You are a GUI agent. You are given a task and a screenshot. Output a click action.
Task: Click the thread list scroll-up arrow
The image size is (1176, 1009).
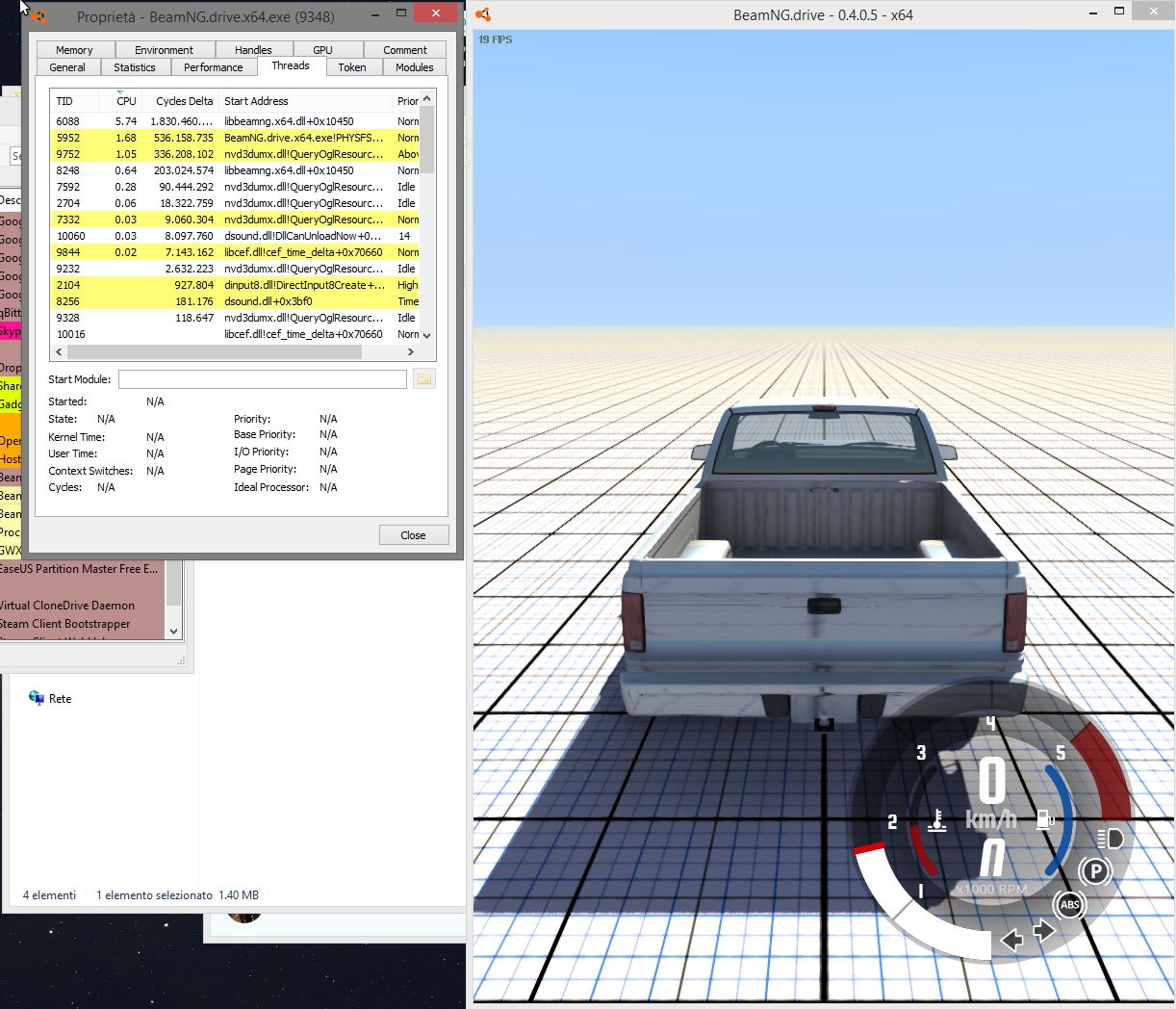click(x=427, y=98)
